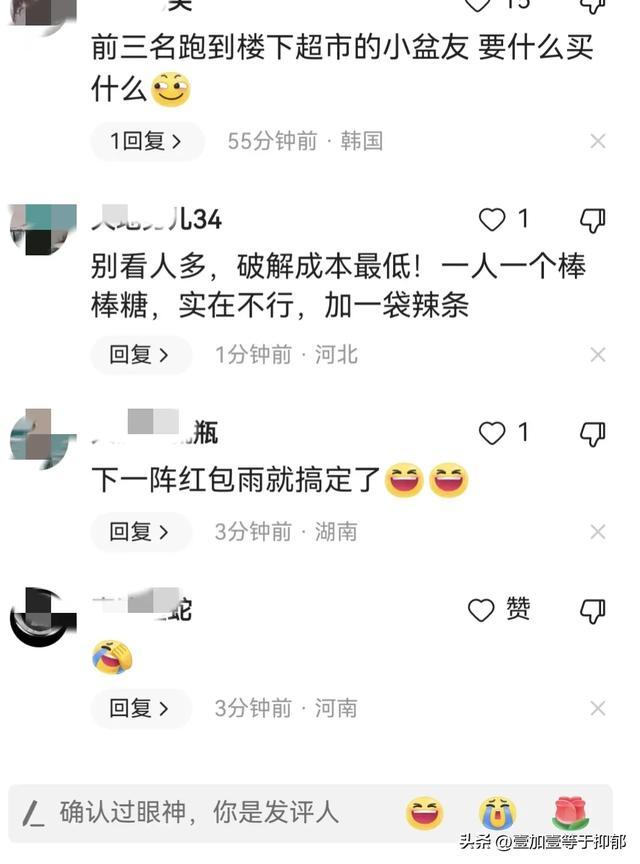
Task: Focus the 确认过眼神 comment input field
Action: 198,813
